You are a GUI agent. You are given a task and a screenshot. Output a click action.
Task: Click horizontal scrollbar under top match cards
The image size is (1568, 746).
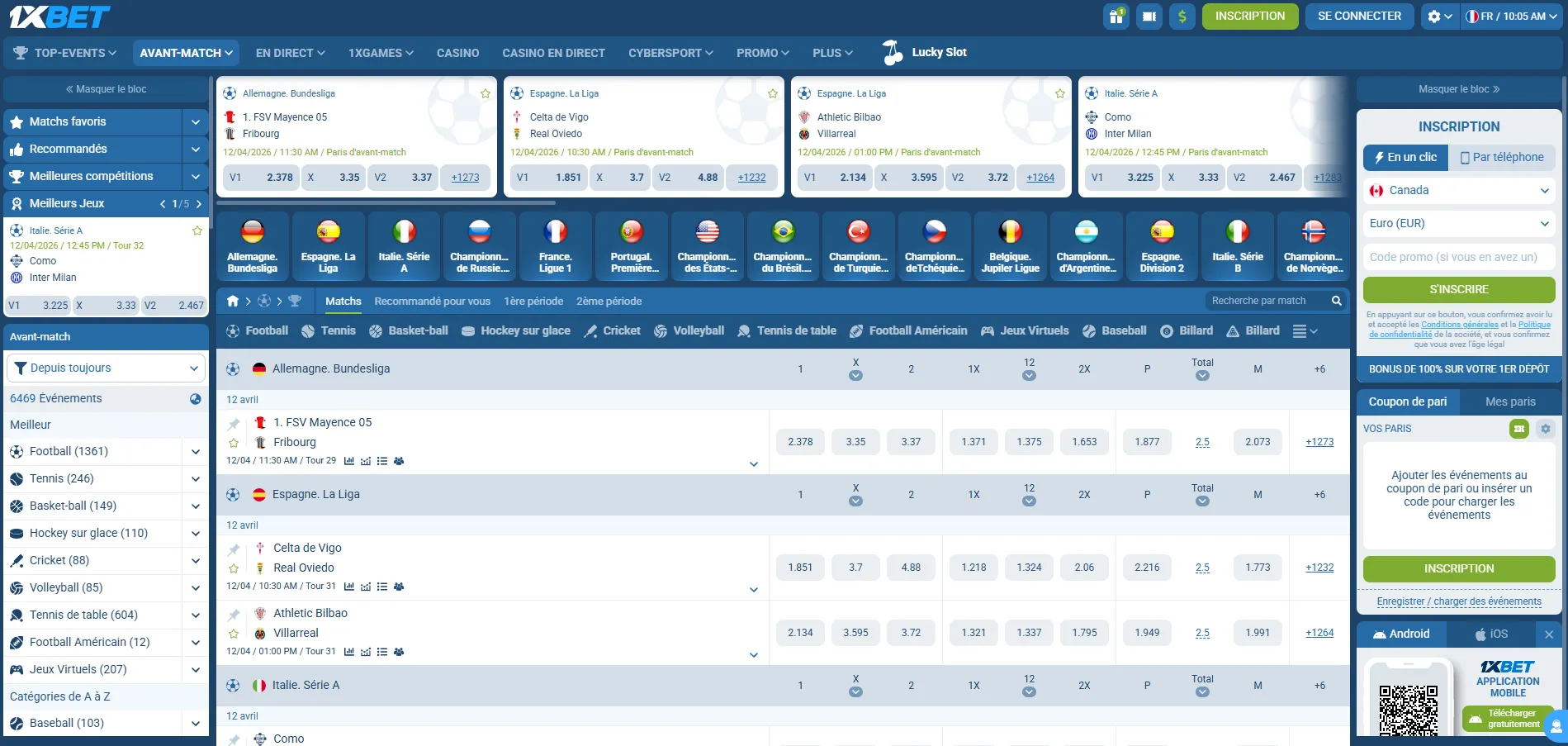386,202
